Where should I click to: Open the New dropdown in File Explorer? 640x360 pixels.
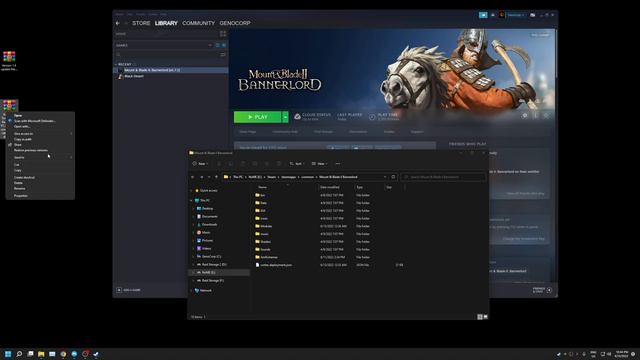(200, 164)
